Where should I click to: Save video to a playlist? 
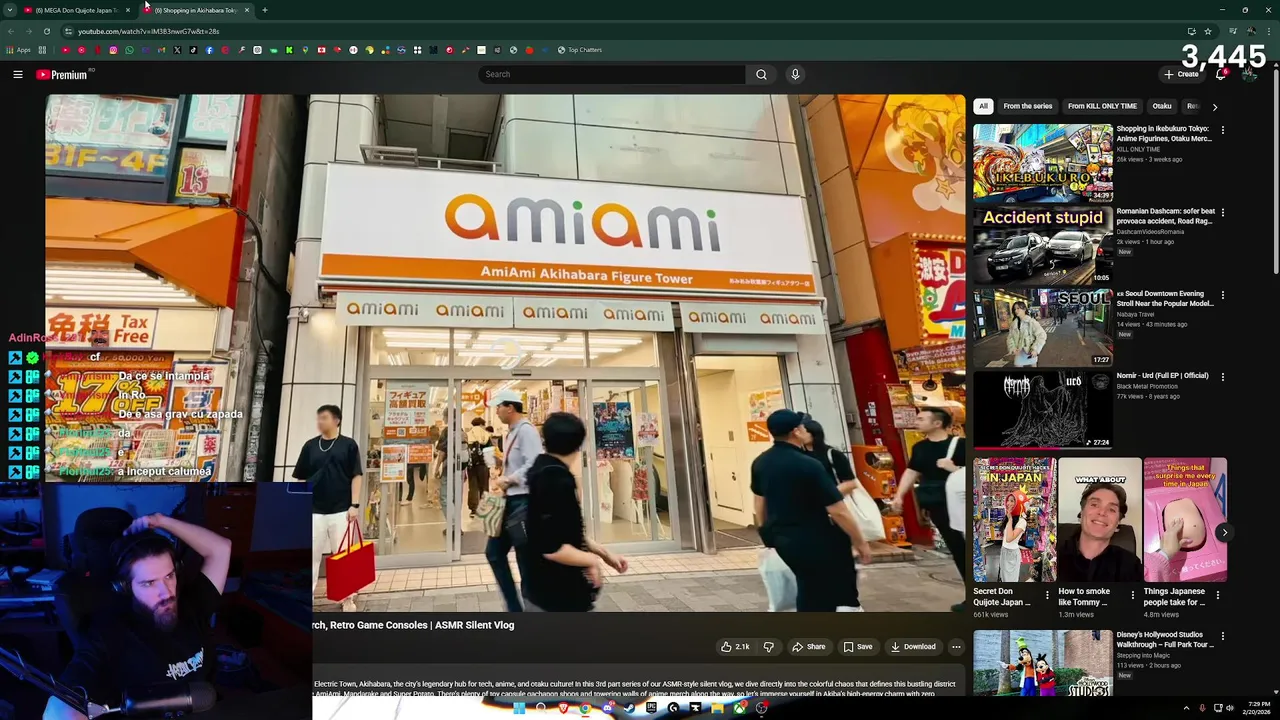point(858,647)
